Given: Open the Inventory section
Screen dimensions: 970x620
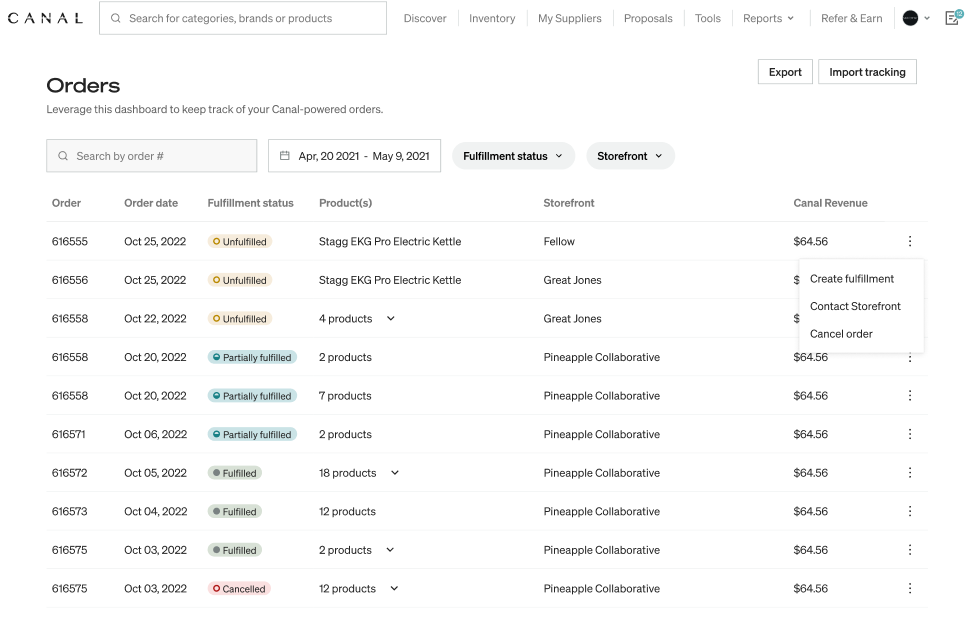Looking at the screenshot, I should point(492,19).
